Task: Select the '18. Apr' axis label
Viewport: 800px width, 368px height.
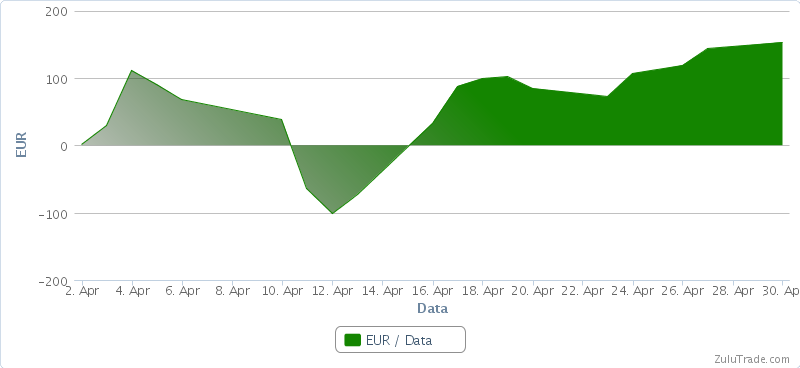Action: 482,291
